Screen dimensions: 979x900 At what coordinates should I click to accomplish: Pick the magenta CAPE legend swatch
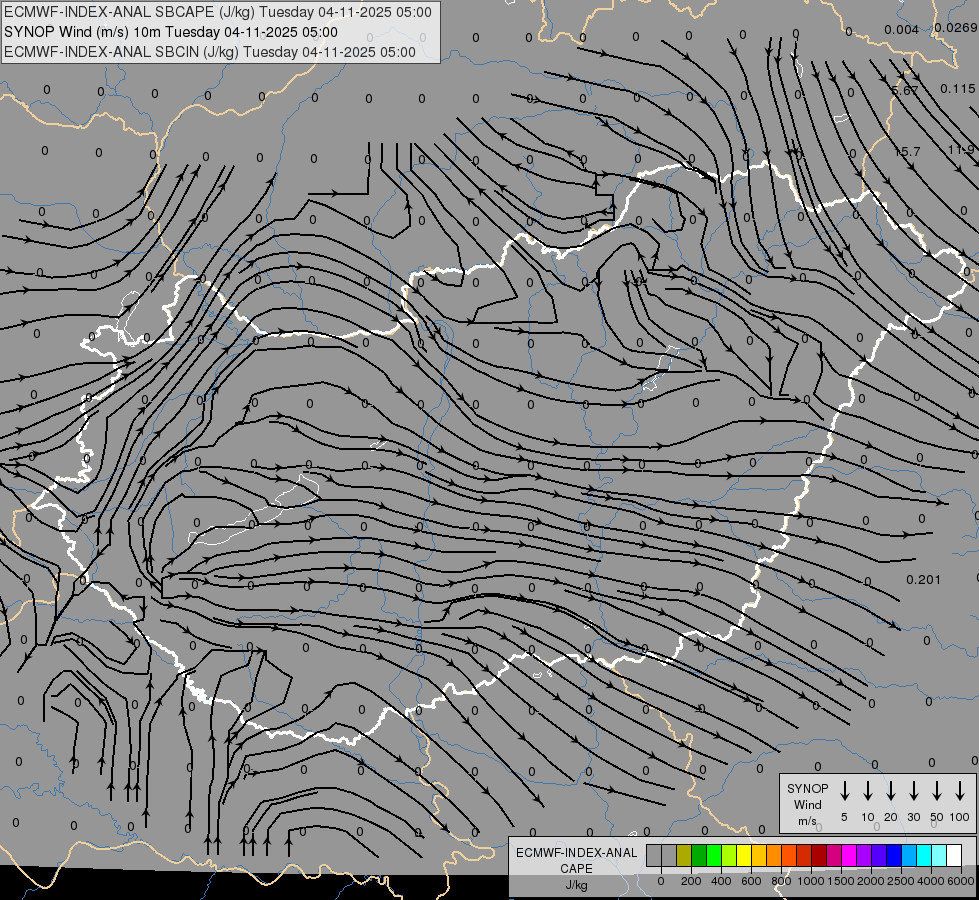[849, 856]
